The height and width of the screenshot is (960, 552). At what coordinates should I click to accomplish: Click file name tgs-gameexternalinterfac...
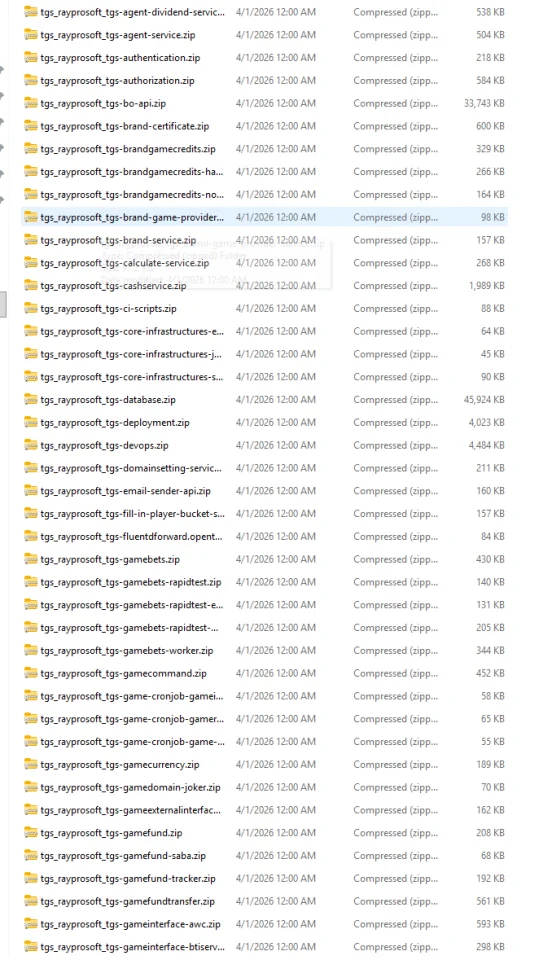pos(131,810)
